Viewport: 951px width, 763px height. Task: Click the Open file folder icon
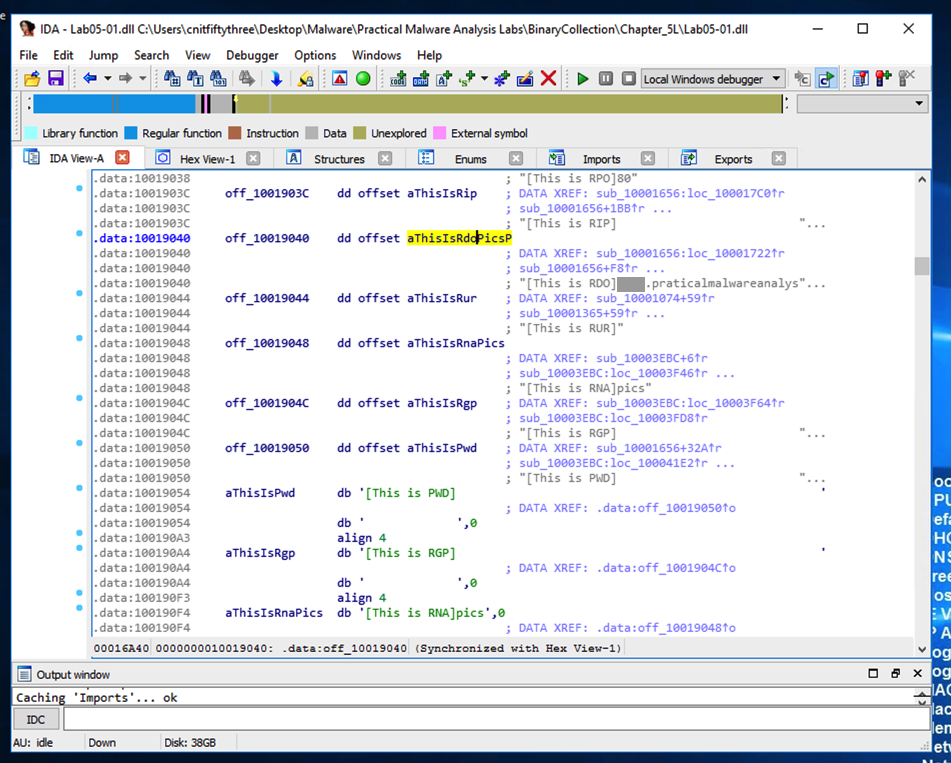coord(32,79)
